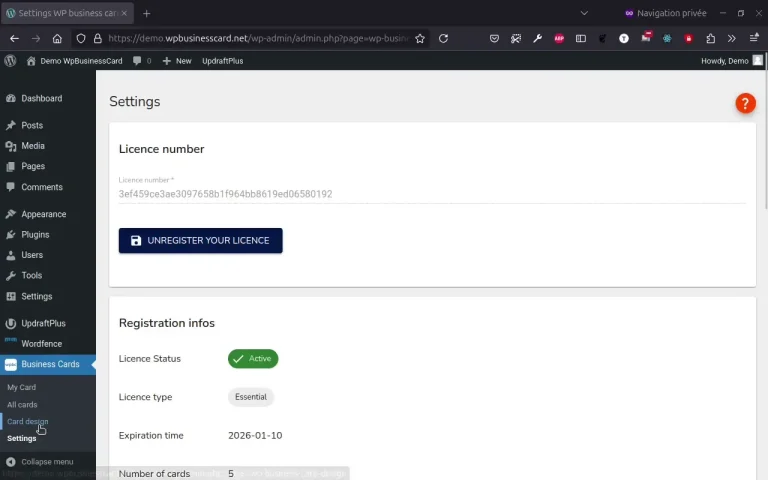The width and height of the screenshot is (768, 480).
Task: Close the Settings WP business card tab
Action: point(124,13)
